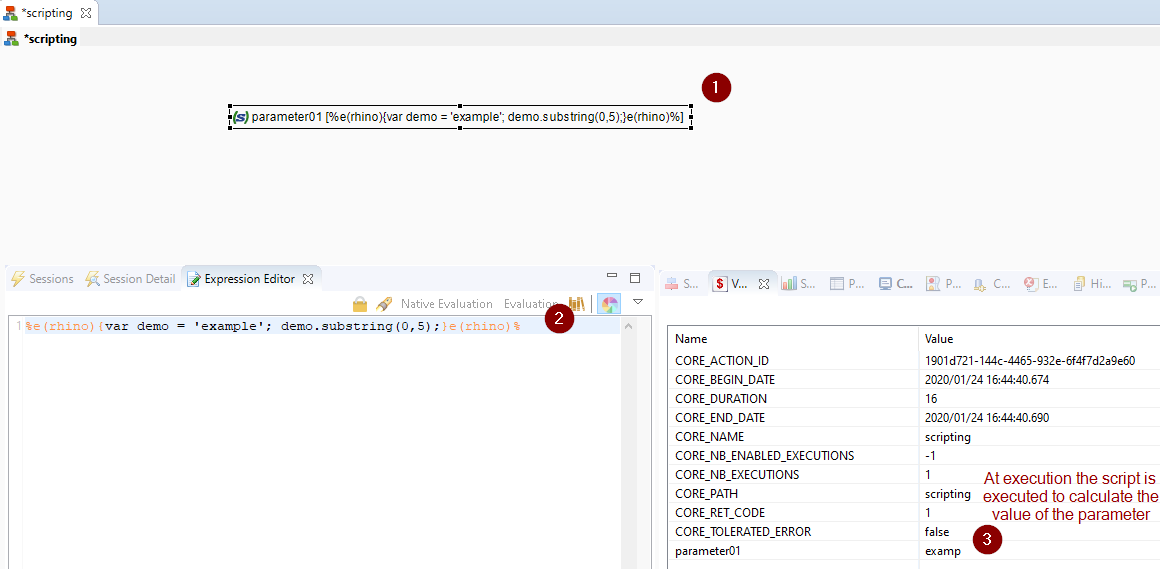Image resolution: width=1160 pixels, height=569 pixels.
Task: Open the last P... tab with green icon
Action: (x=1139, y=283)
